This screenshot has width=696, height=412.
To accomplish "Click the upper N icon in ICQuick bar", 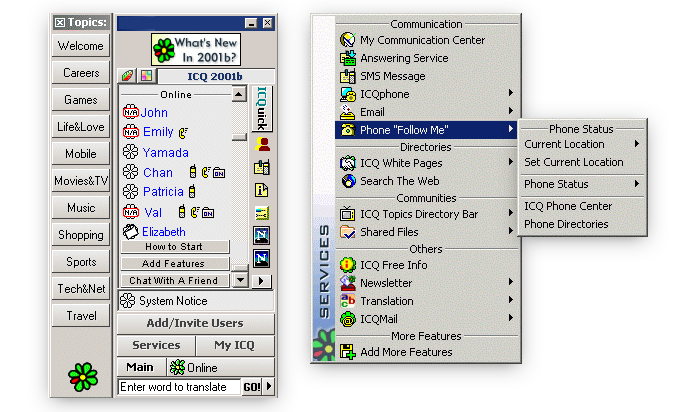I will (x=262, y=235).
